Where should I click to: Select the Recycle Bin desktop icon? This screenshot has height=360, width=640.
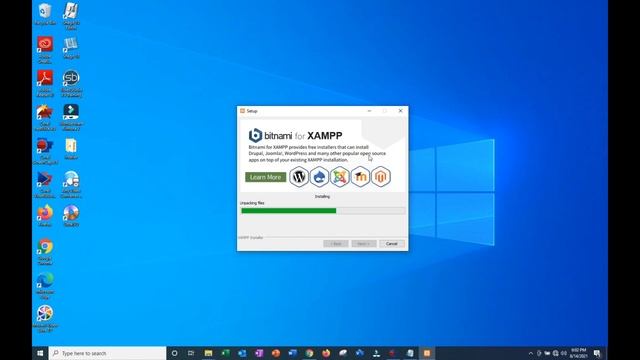coord(45,14)
